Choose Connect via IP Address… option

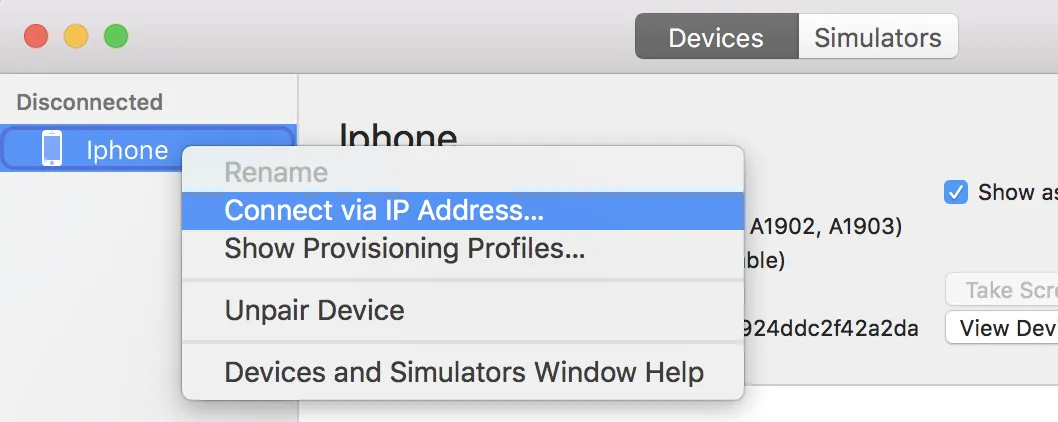(384, 210)
